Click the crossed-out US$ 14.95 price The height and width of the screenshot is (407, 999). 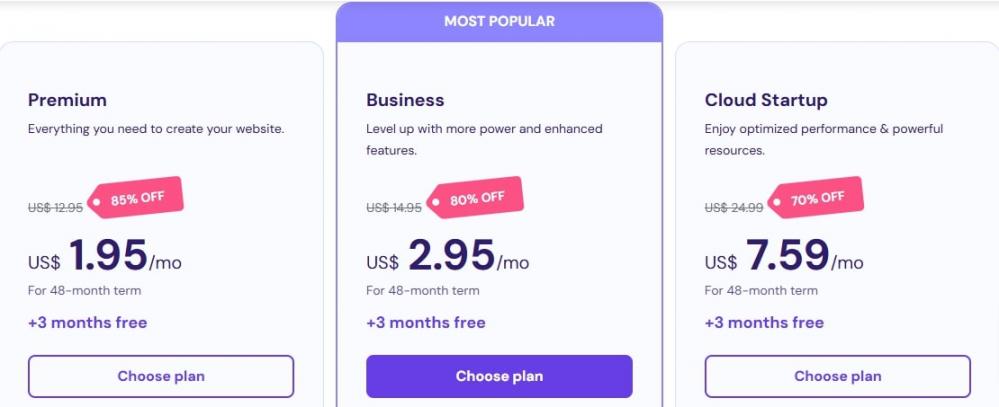394,207
